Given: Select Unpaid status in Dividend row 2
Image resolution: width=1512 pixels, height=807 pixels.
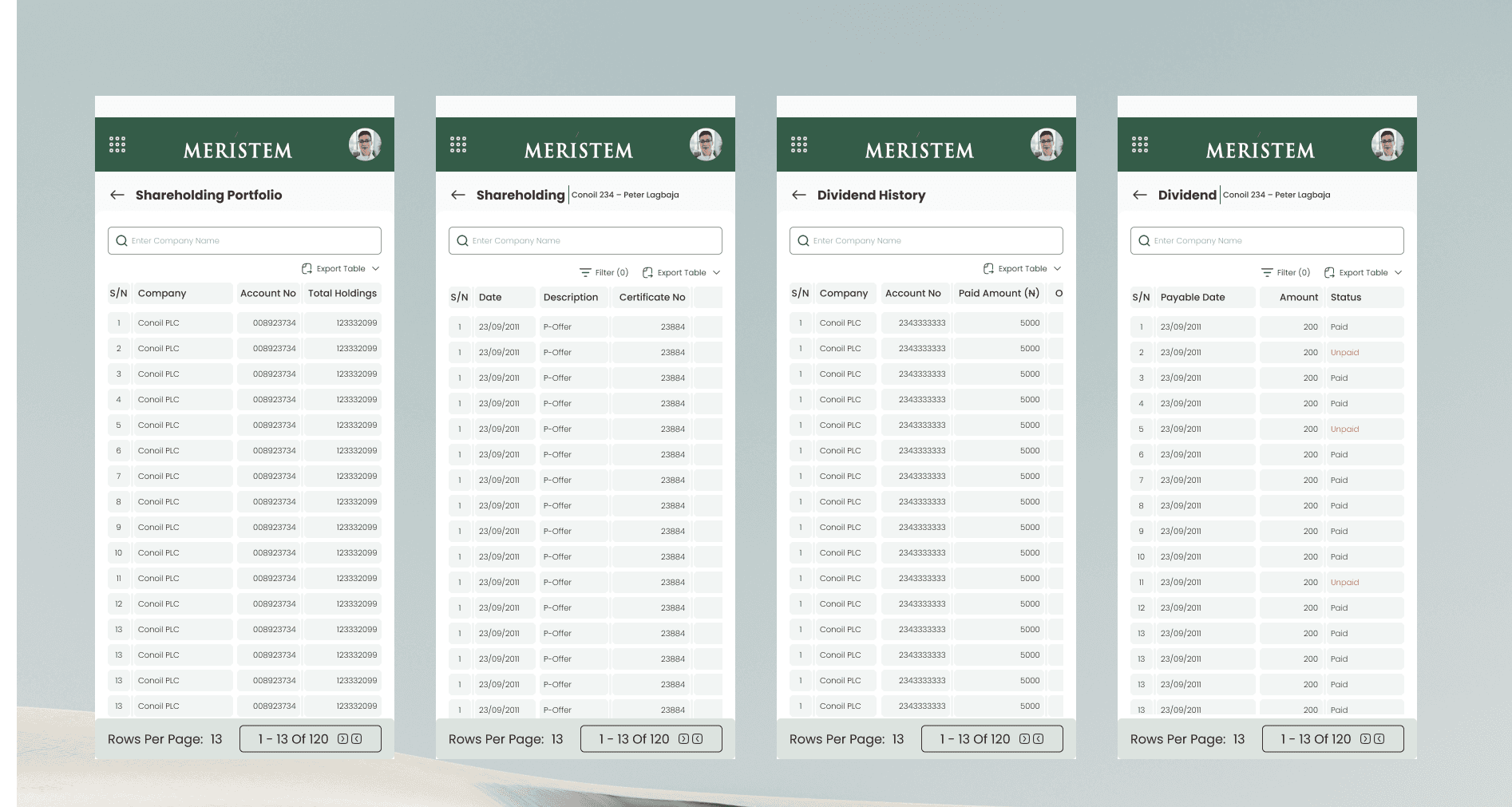Looking at the screenshot, I should coord(1344,353).
